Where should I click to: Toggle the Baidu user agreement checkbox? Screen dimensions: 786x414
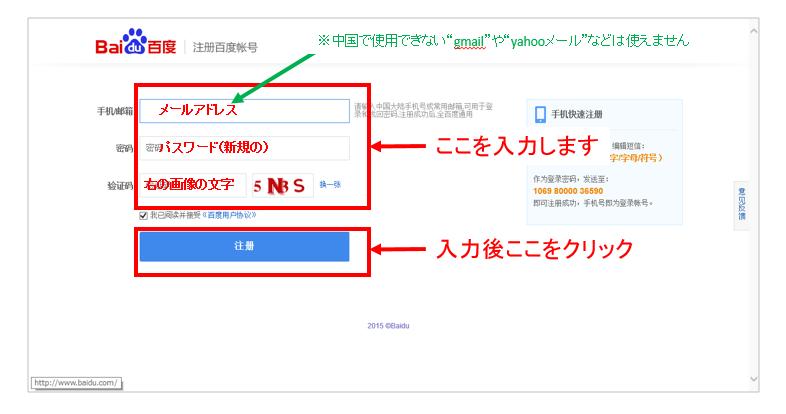click(143, 216)
